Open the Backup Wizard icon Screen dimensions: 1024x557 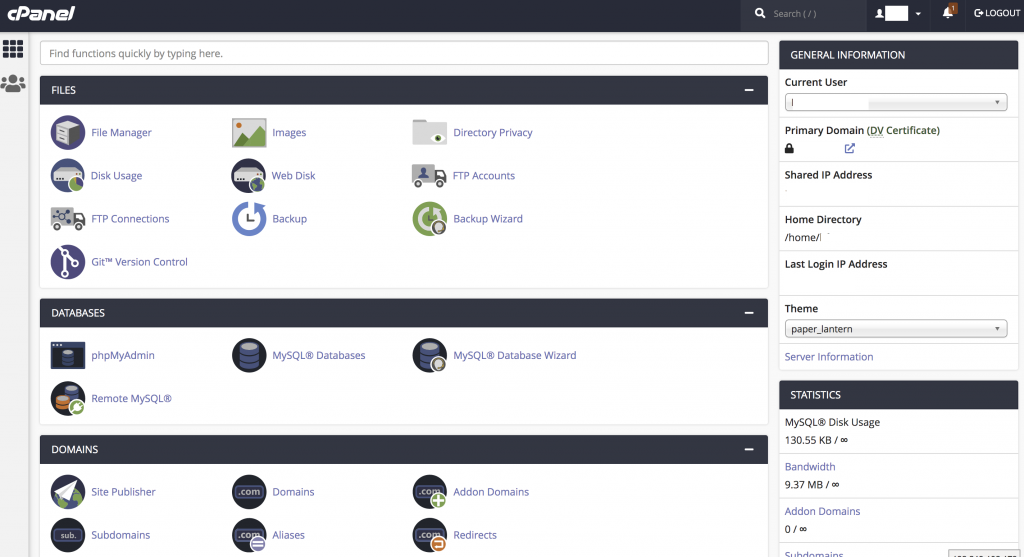(430, 219)
